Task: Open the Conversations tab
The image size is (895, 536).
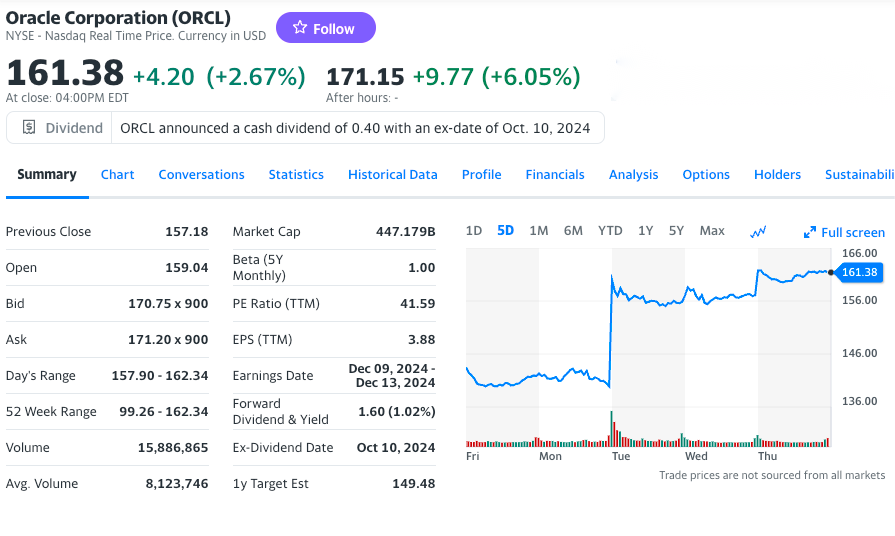Action: 201,175
